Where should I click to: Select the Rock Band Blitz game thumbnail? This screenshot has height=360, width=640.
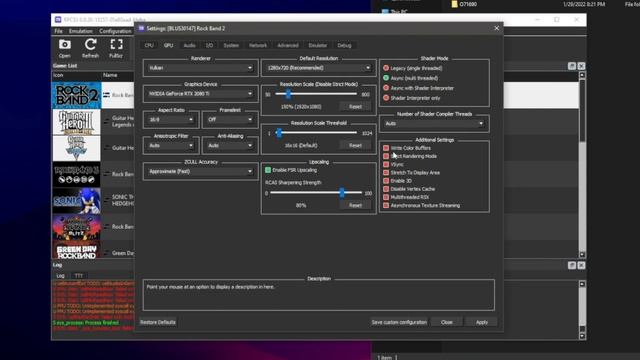[76, 227]
